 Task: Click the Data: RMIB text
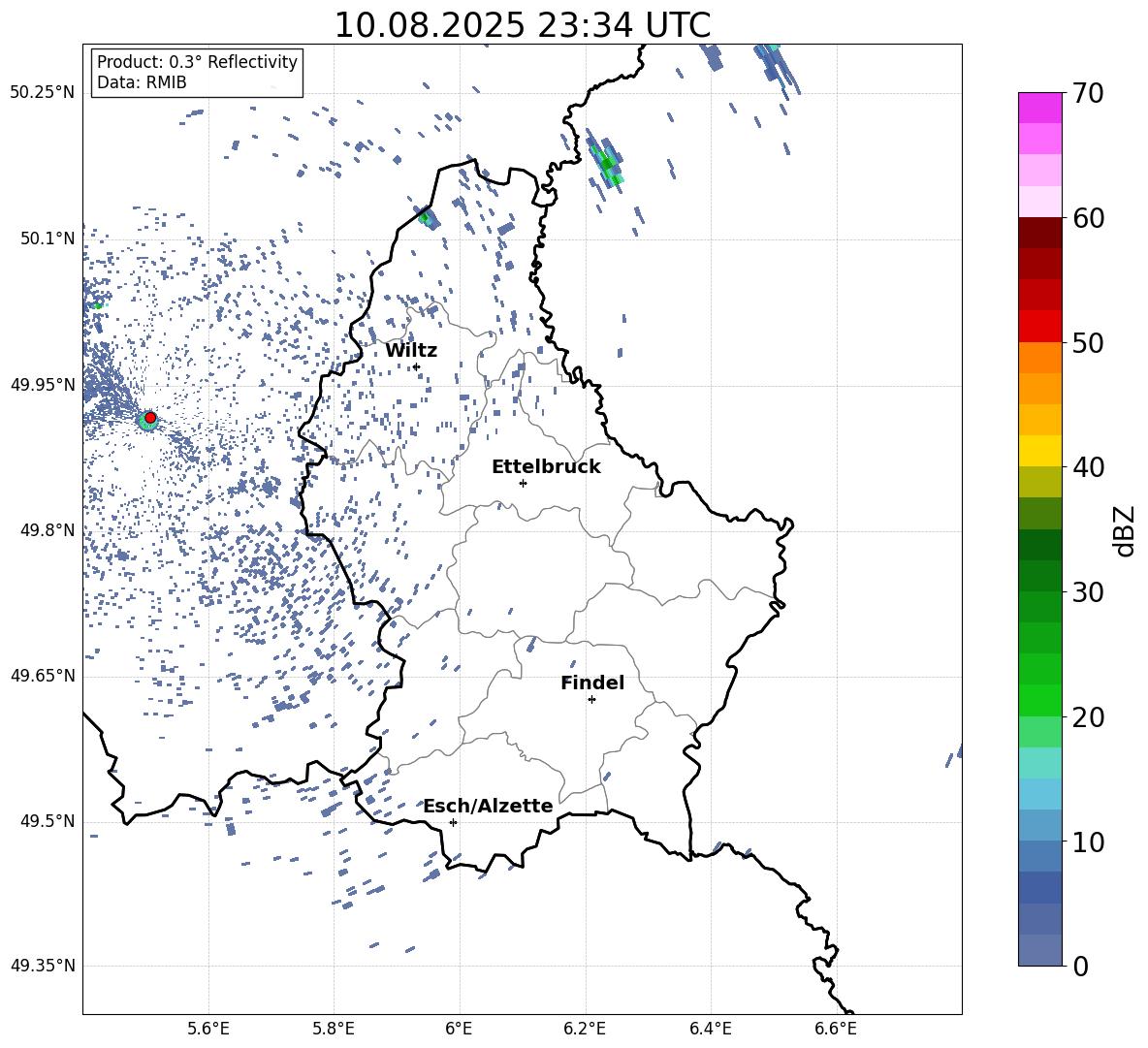pyautogui.click(x=142, y=82)
